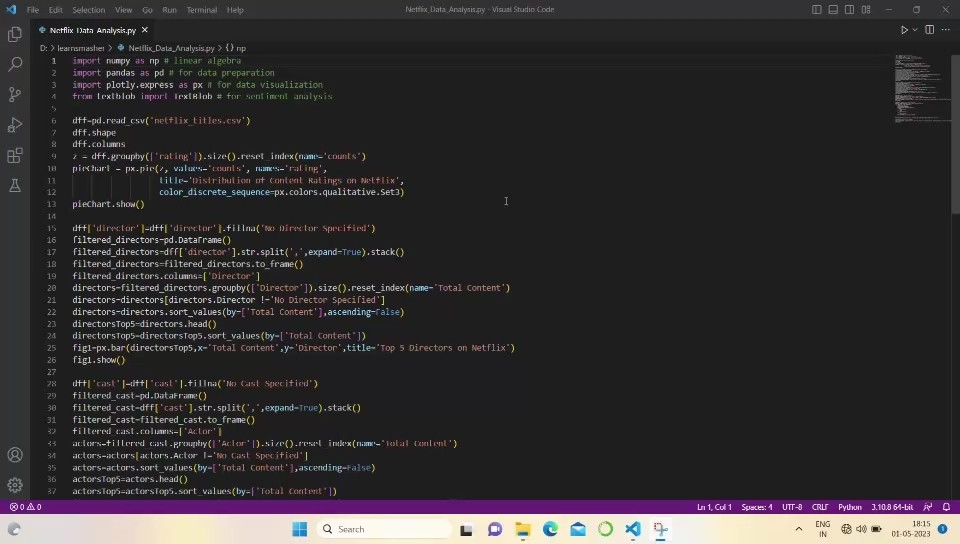Open the Extensions view
Screen dimensions: 960x544
click(x=15, y=156)
